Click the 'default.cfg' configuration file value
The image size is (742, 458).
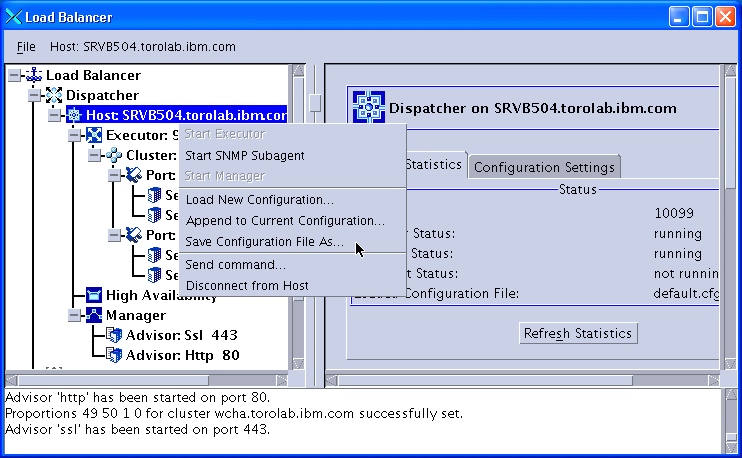pyautogui.click(x=686, y=293)
